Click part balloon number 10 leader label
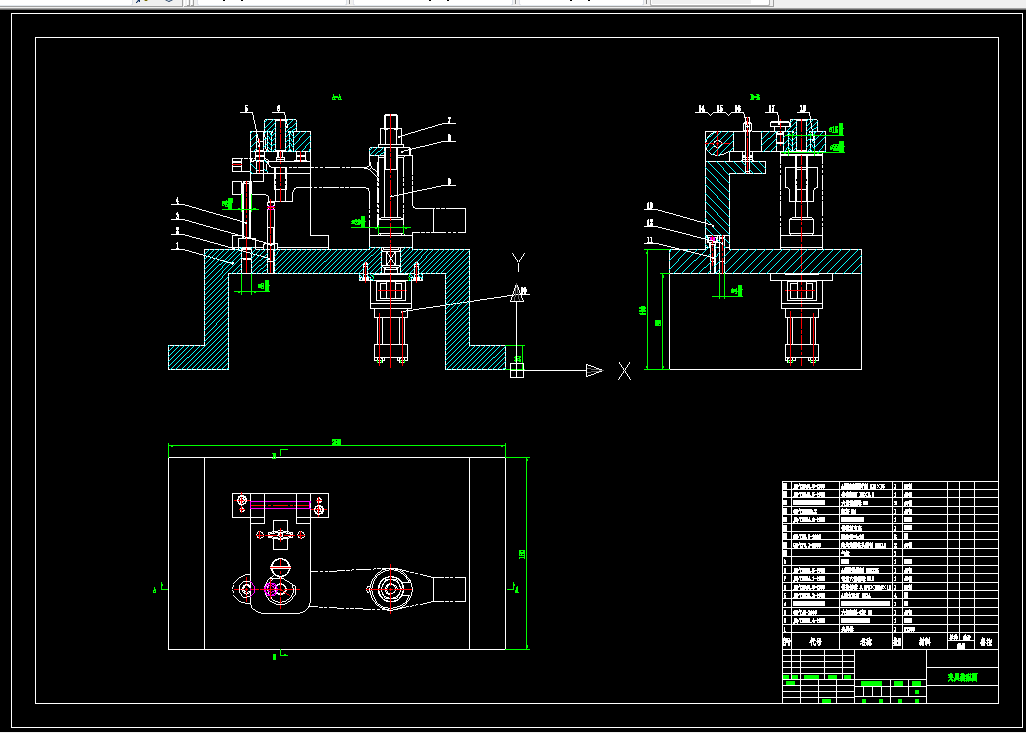This screenshot has height=733, width=1026. (x=649, y=206)
